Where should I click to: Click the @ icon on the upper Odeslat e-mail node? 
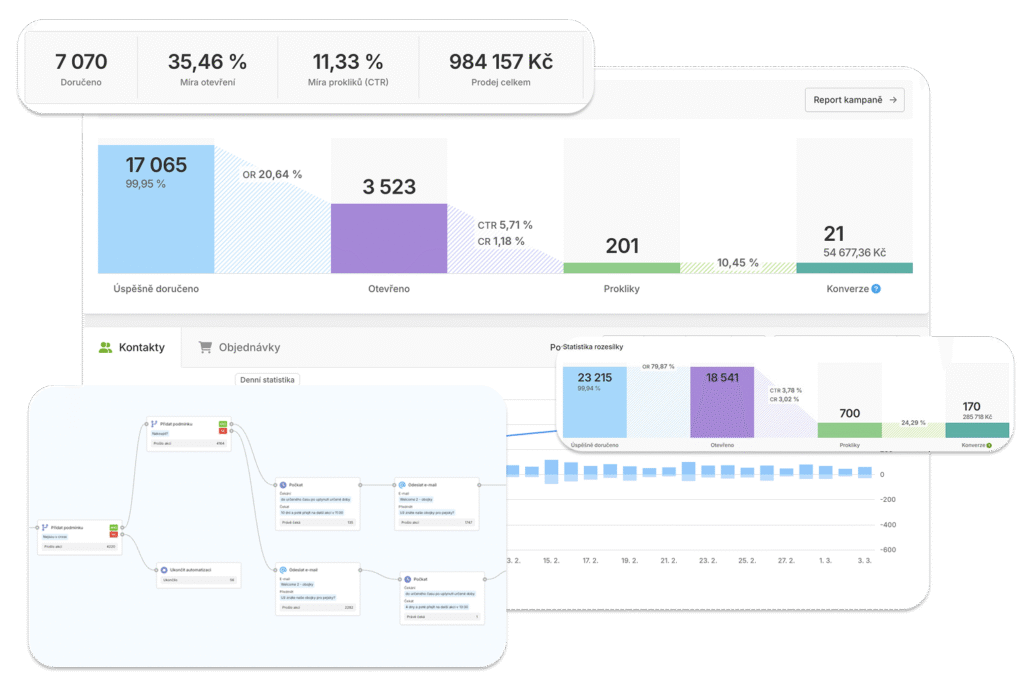coord(400,483)
